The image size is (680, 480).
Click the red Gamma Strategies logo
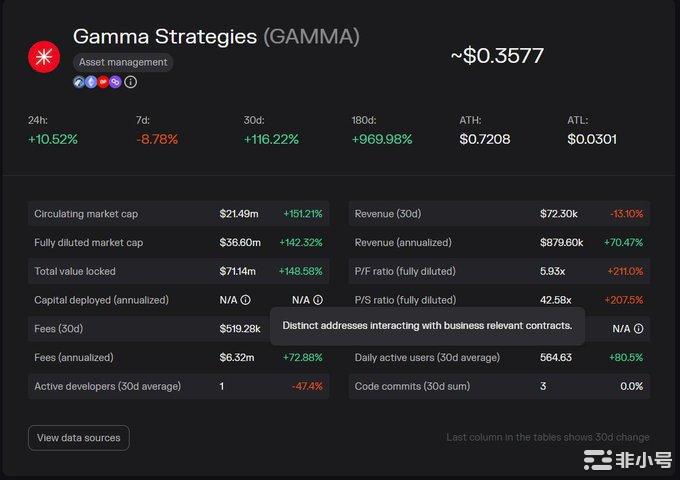pos(44,56)
